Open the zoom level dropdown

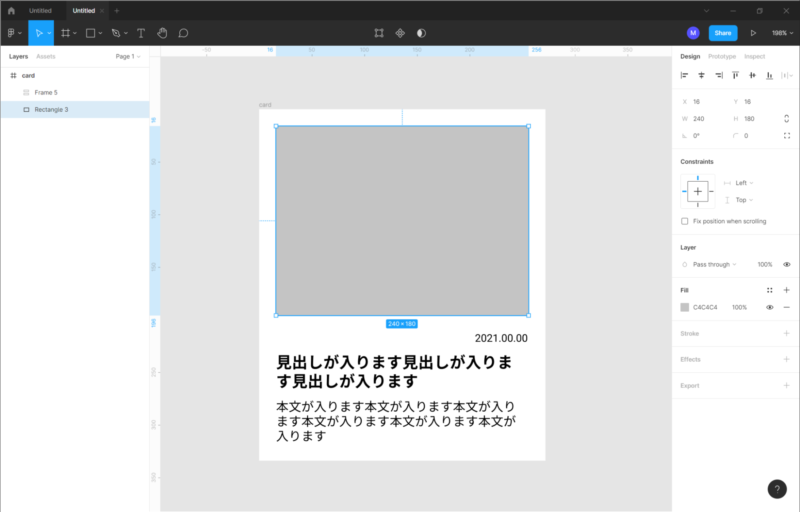780,33
